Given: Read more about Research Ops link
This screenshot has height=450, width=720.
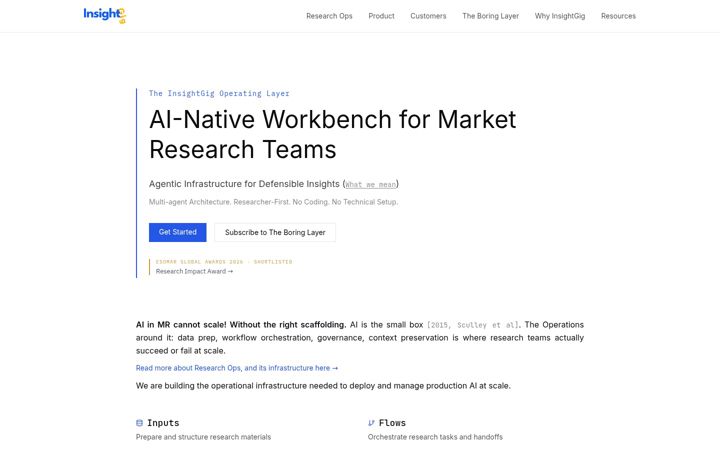Looking at the screenshot, I should click(237, 368).
